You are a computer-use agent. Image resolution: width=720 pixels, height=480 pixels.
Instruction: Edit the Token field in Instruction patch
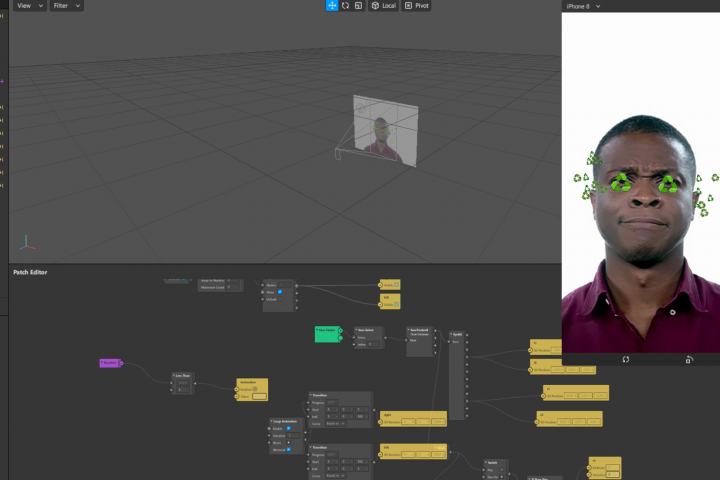[x=259, y=396]
